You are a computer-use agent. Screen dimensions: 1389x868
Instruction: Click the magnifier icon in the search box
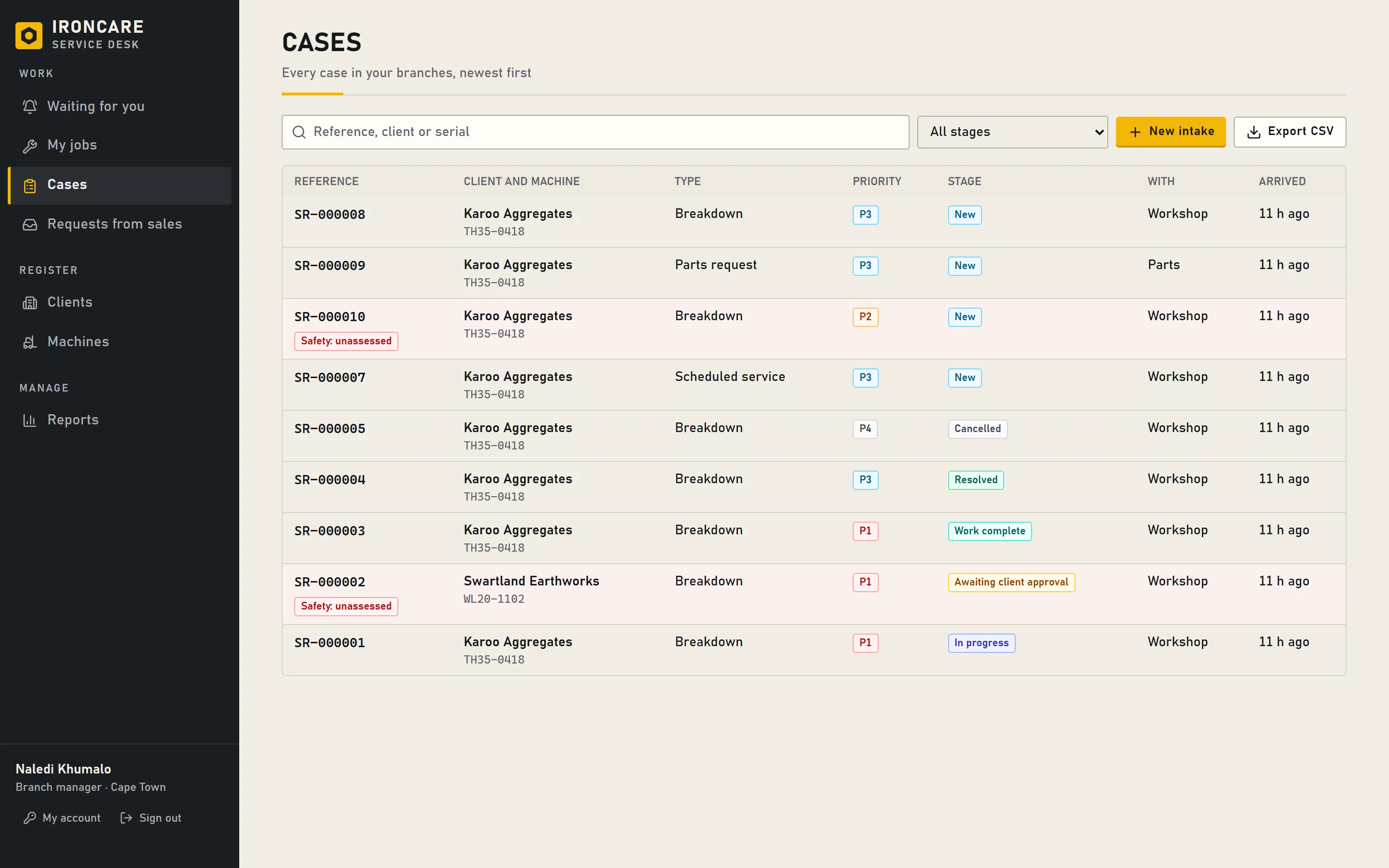299,132
